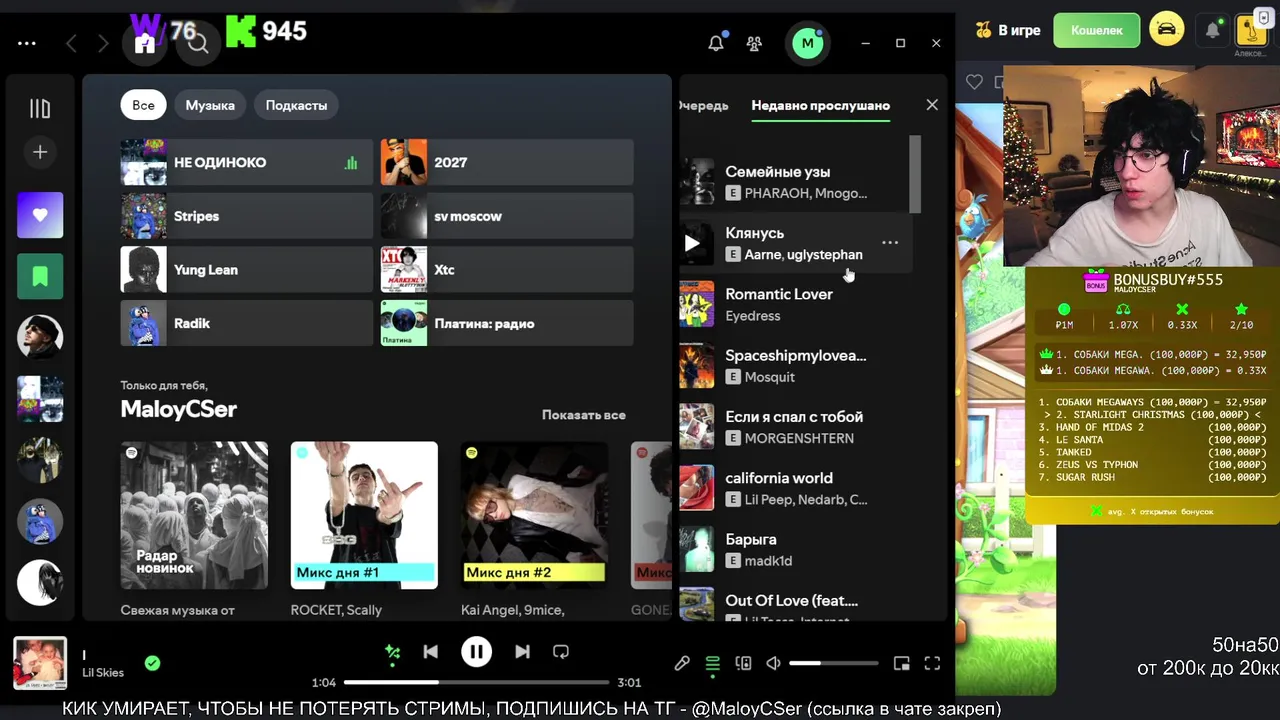Open the Микс дня #1 card
This screenshot has height=720, width=1280.
pyautogui.click(x=364, y=515)
